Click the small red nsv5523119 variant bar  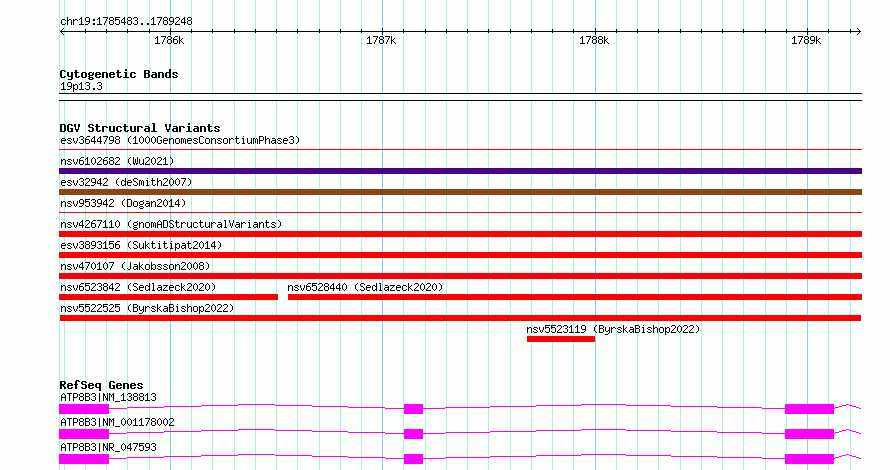[x=561, y=339]
